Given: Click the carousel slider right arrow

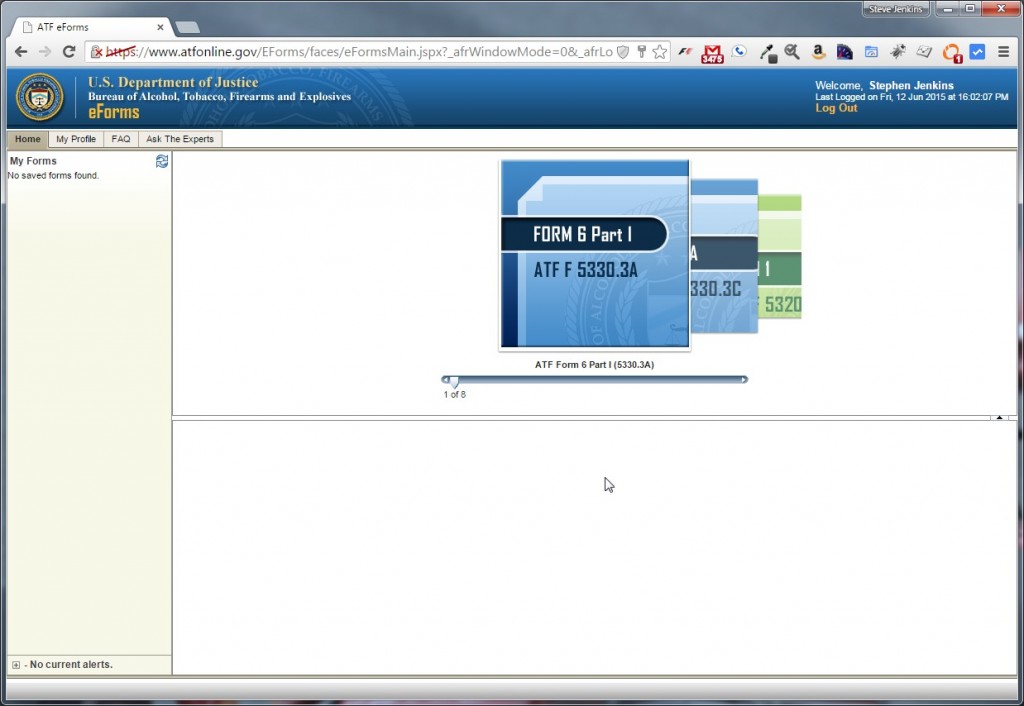Looking at the screenshot, I should pos(744,379).
